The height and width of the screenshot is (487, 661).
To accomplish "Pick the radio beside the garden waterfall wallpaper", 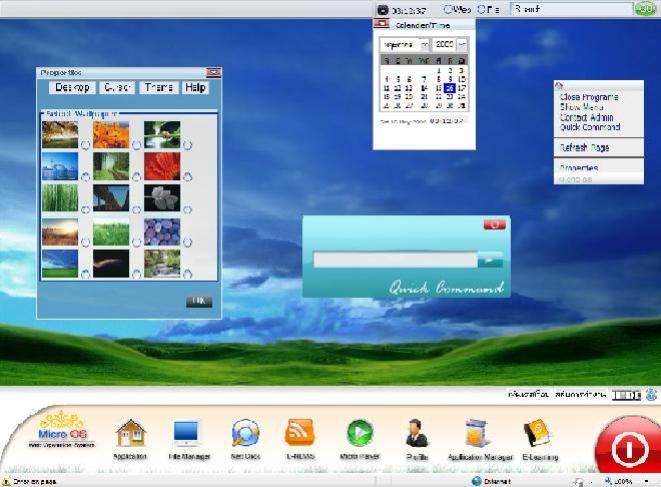I will [x=187, y=274].
